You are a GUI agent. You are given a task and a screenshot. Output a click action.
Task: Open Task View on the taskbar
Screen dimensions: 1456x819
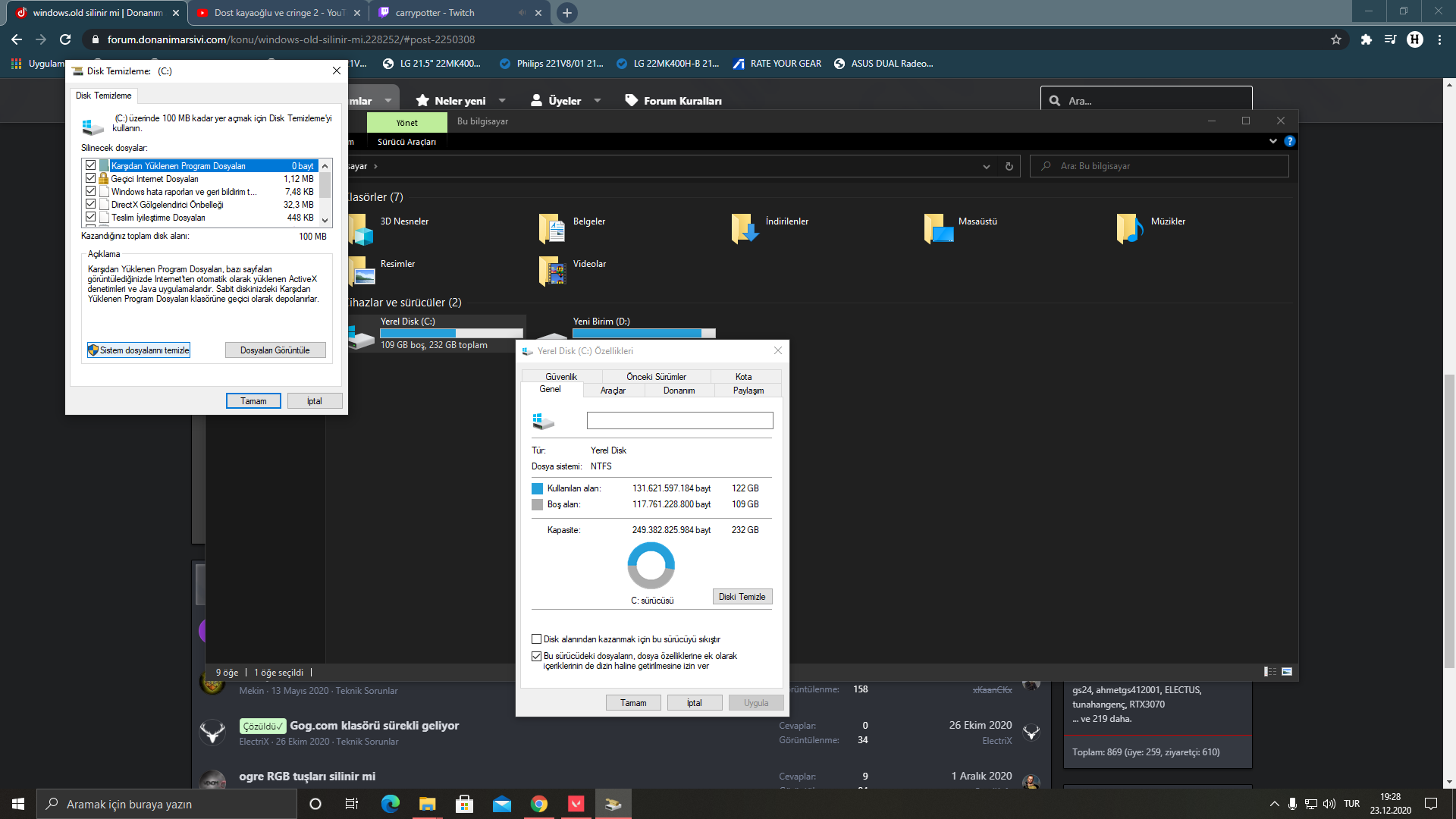coord(352,804)
